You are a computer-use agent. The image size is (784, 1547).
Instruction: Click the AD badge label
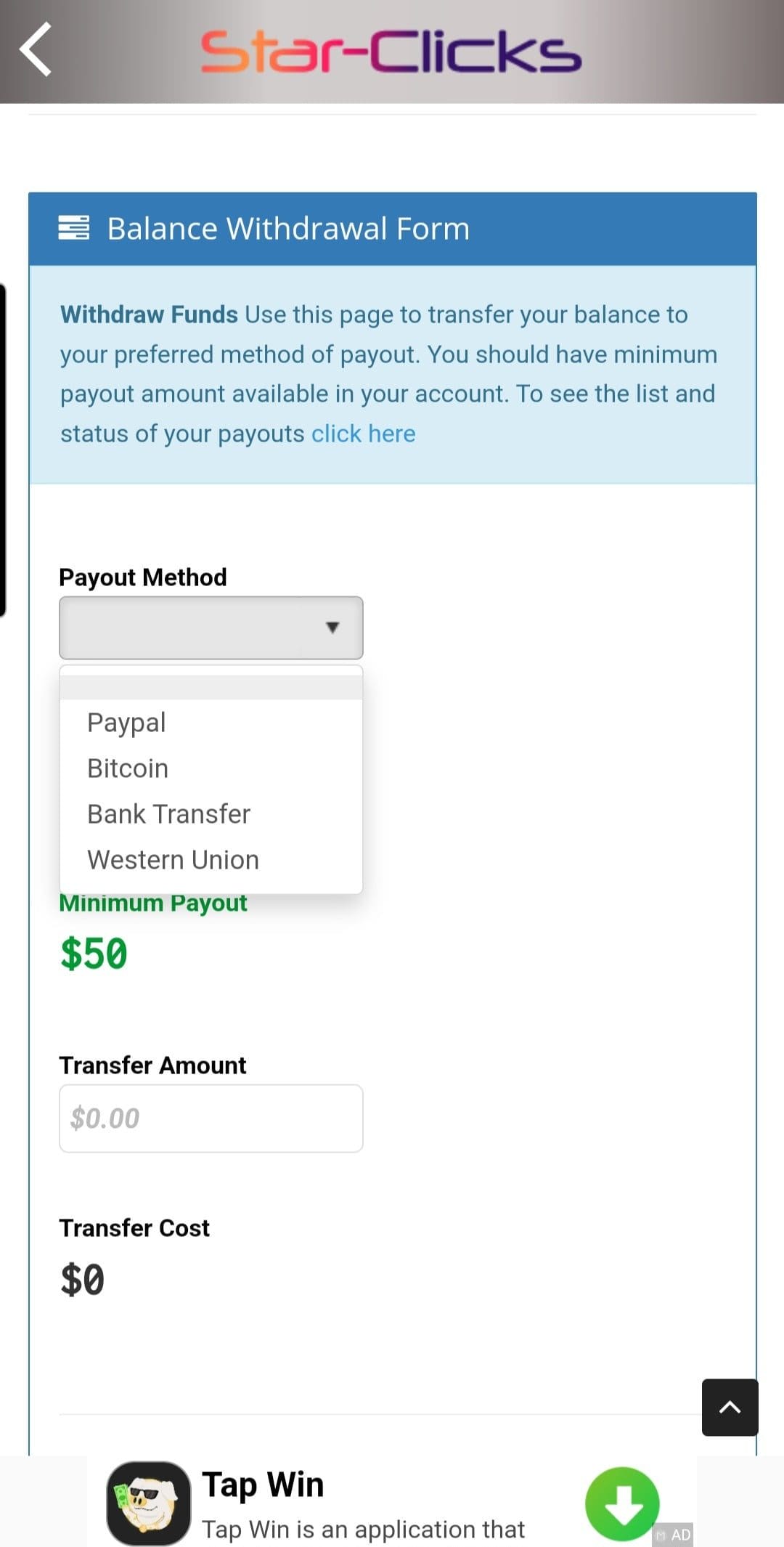tap(673, 1535)
